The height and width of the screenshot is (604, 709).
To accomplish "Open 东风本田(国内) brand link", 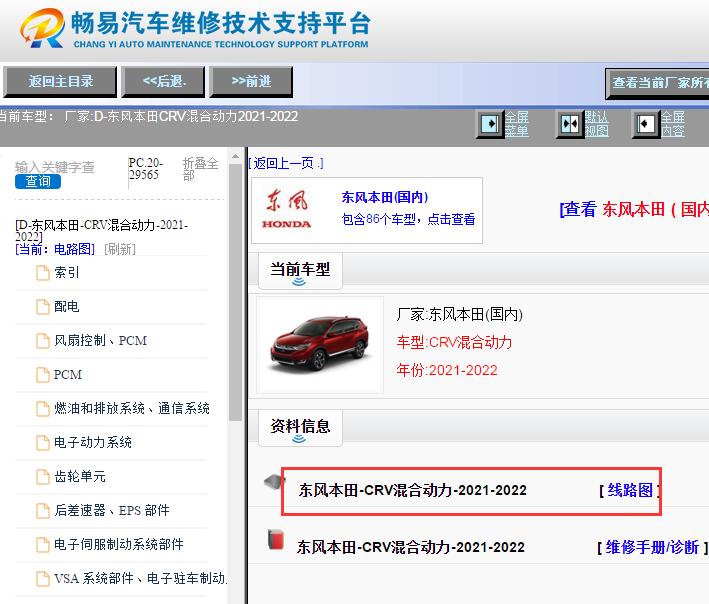I will point(385,197).
